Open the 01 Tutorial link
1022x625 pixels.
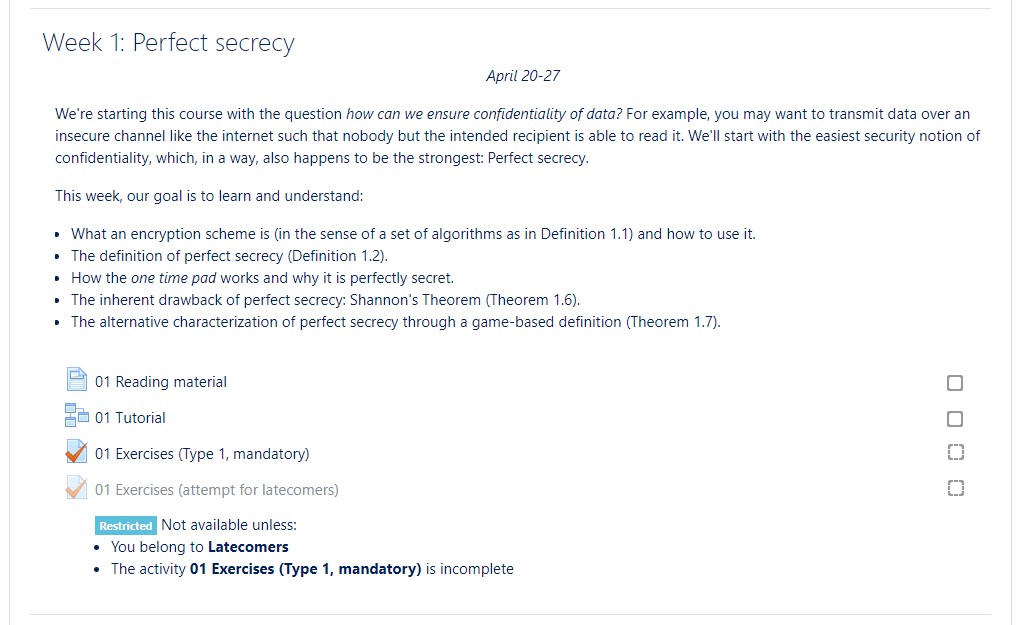tap(131, 418)
